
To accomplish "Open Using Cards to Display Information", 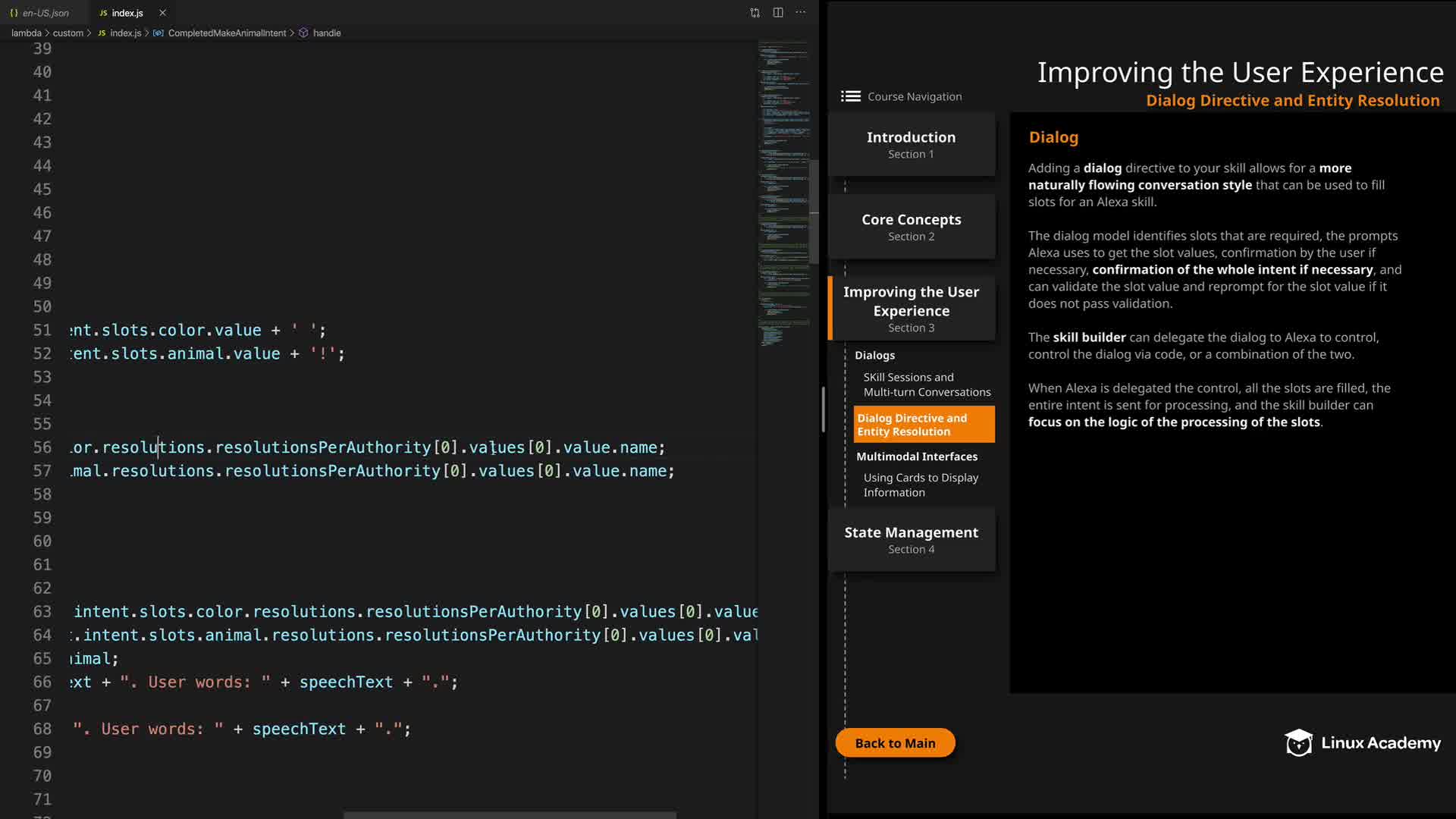I will (920, 485).
